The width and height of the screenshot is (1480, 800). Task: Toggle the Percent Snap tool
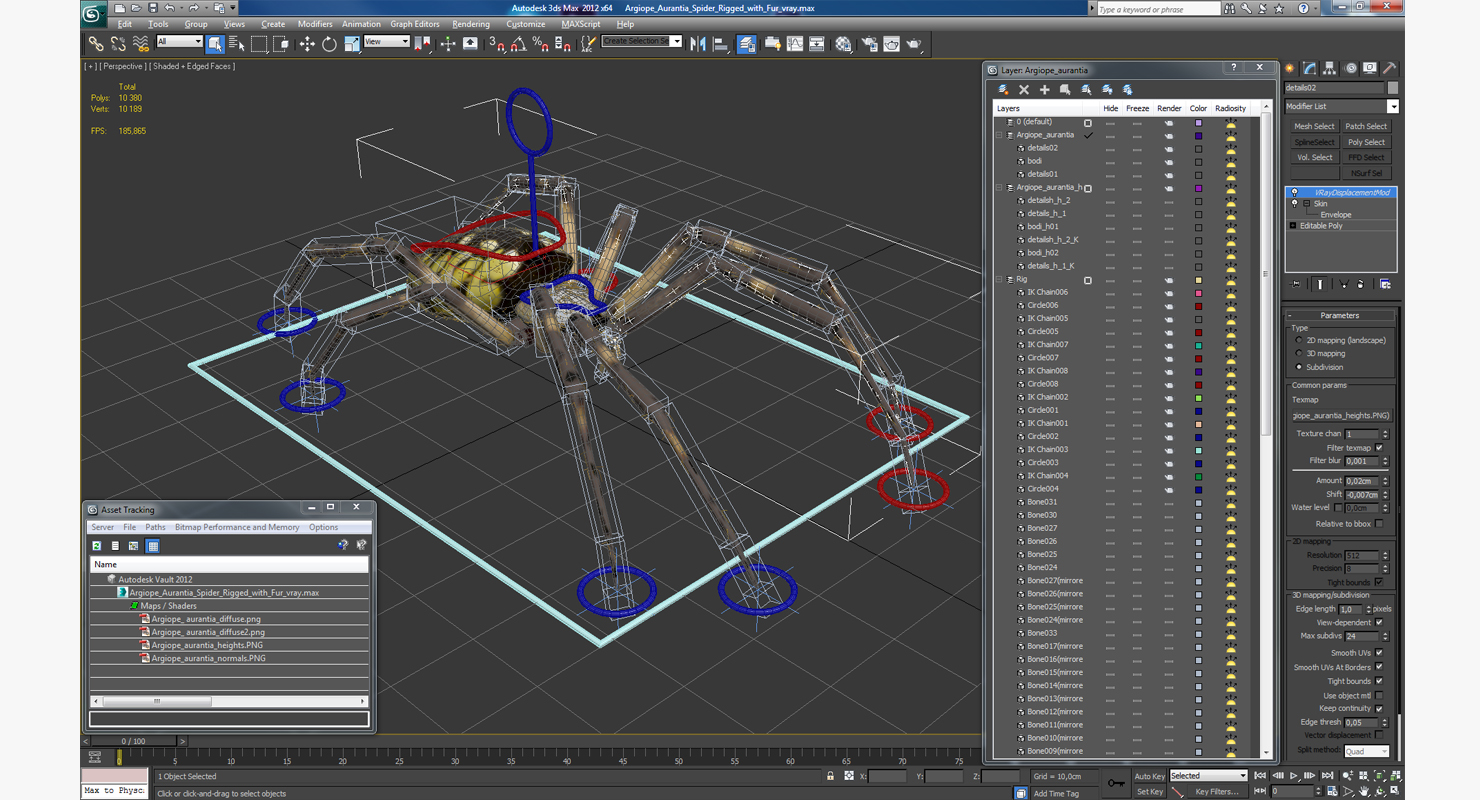coord(540,44)
